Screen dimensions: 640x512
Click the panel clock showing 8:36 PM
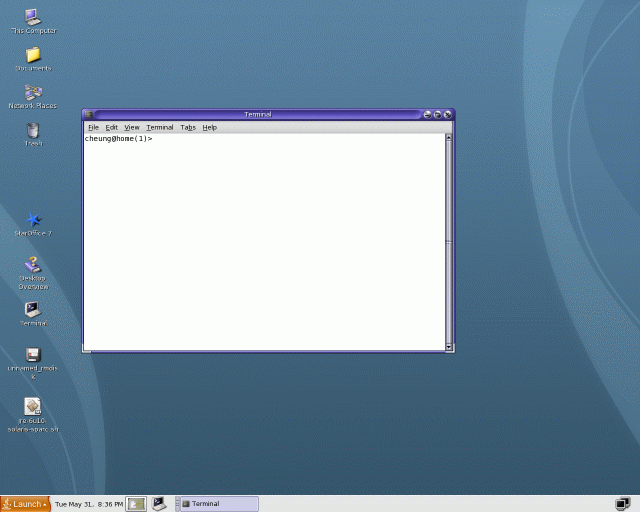[x=89, y=504]
